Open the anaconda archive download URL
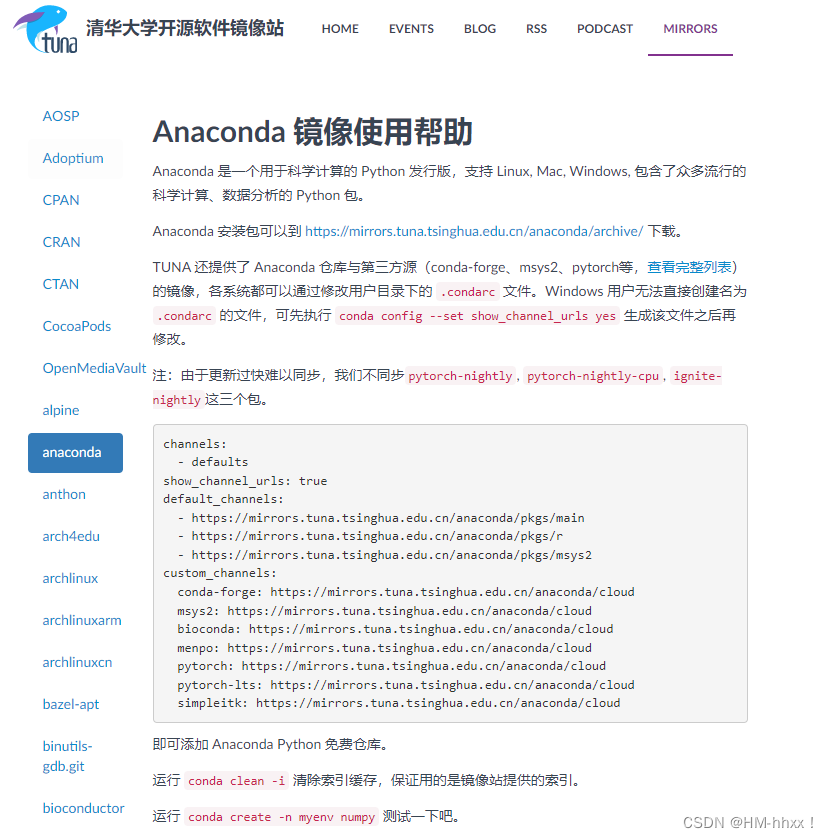This screenshot has width=828, height=838. (x=474, y=231)
